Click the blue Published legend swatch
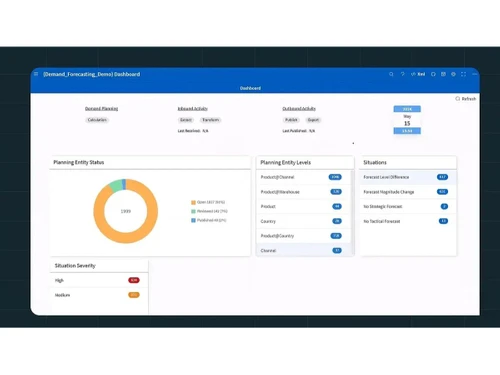This screenshot has width=500, height=375. [x=193, y=220]
